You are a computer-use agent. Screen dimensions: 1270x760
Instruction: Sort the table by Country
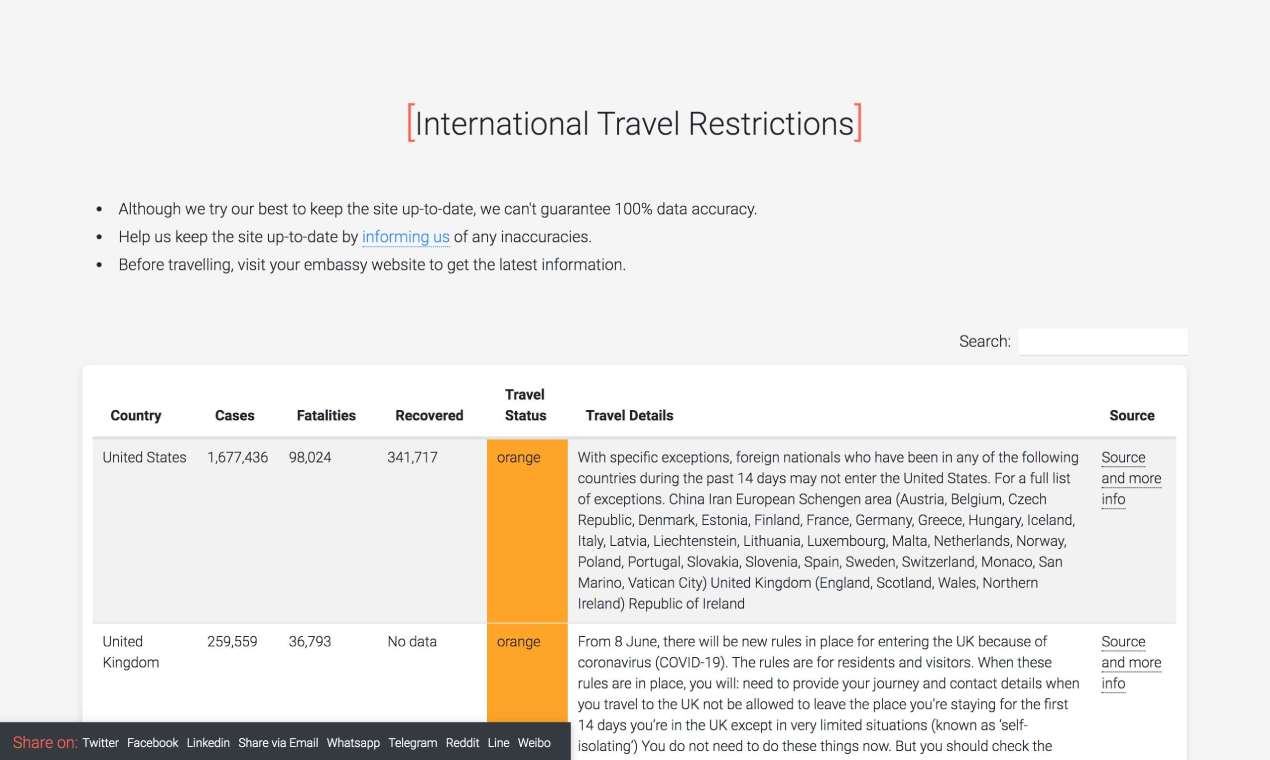[x=135, y=415]
